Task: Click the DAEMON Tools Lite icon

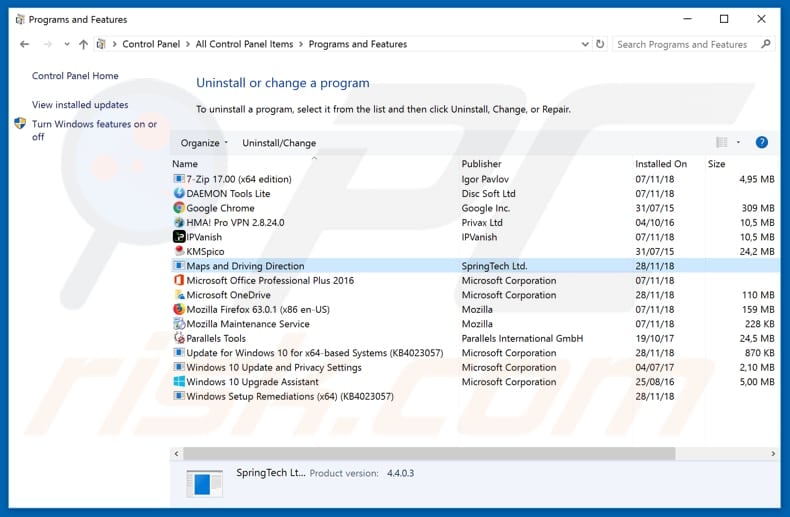Action: tap(179, 193)
